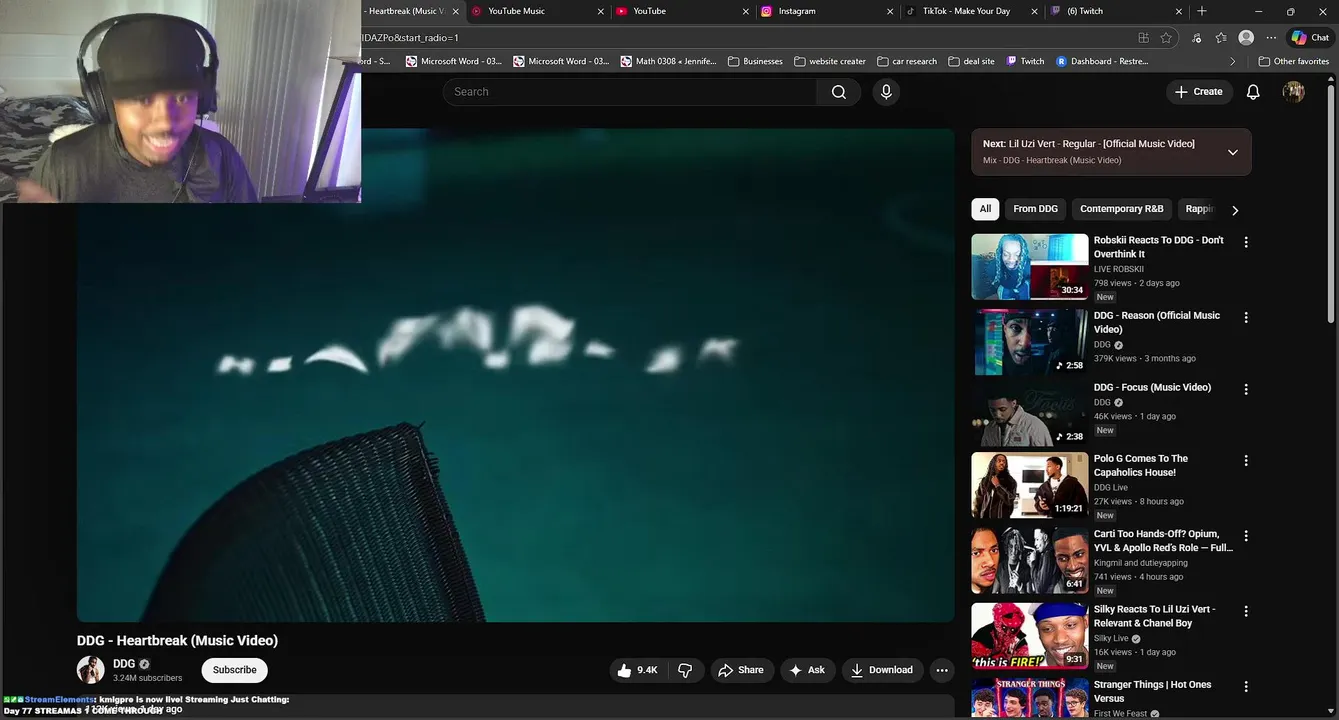
Task: Expand the Next up mix panel
Action: [x=1232, y=152]
